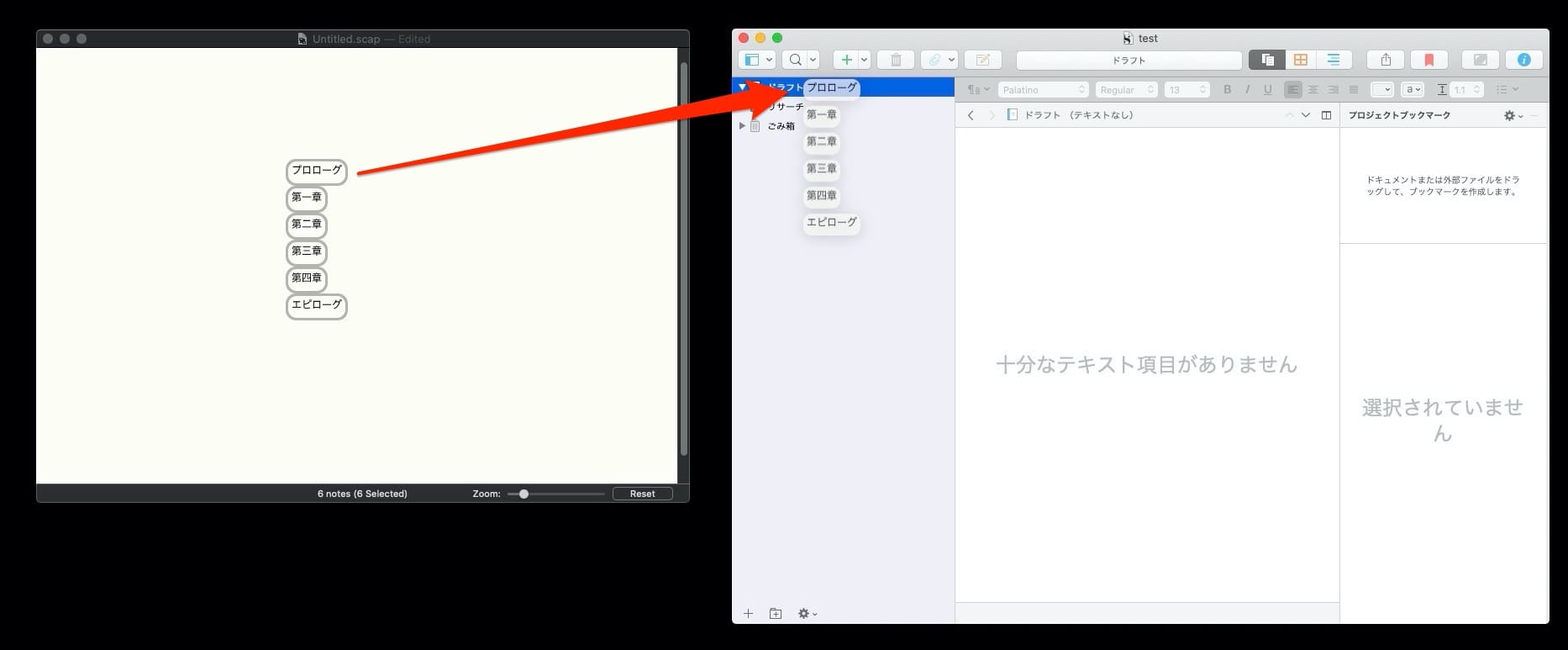
Task: Toggle the editor split view button
Action: coord(1327,115)
